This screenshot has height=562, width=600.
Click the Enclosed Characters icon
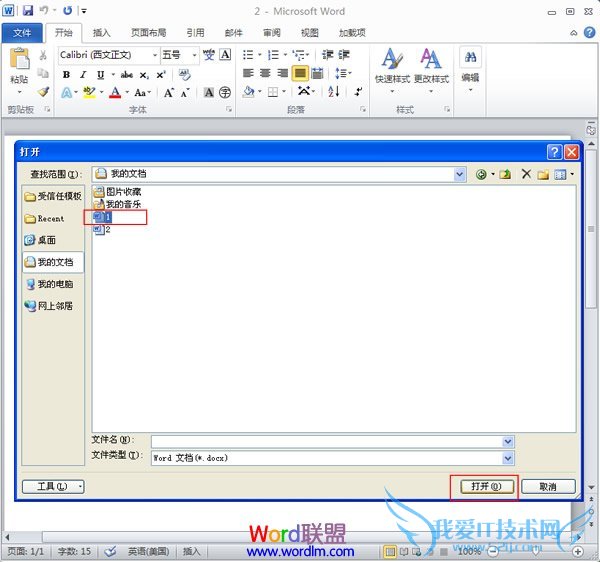(x=225, y=92)
